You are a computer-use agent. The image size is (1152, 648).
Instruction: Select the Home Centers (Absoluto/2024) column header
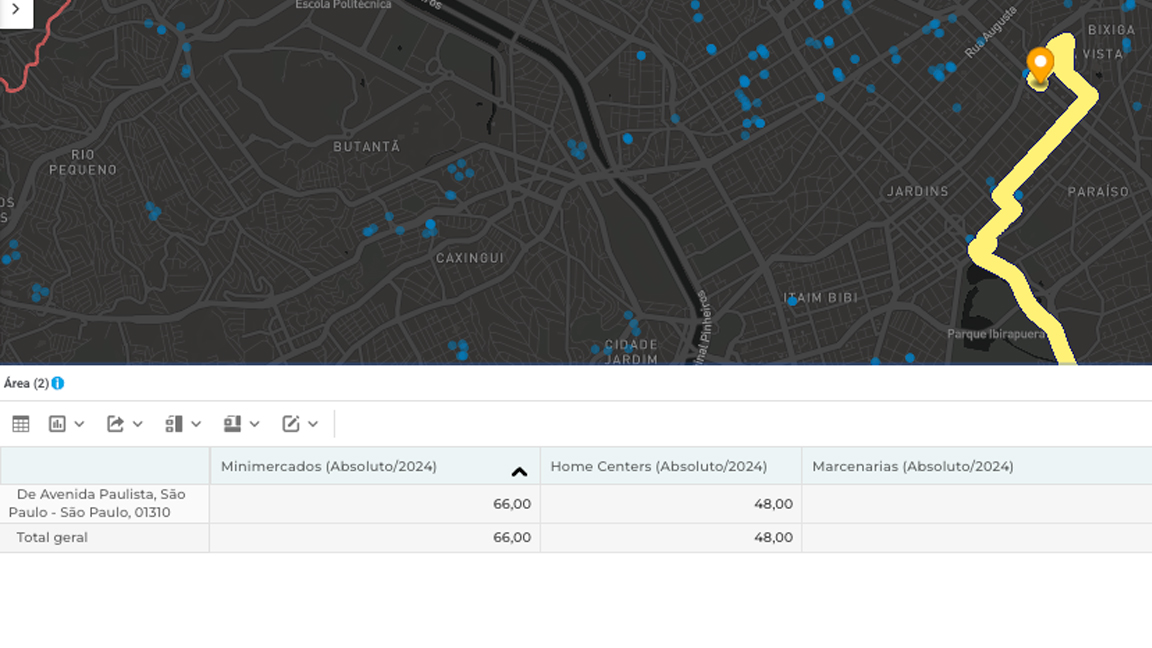pyautogui.click(x=659, y=466)
